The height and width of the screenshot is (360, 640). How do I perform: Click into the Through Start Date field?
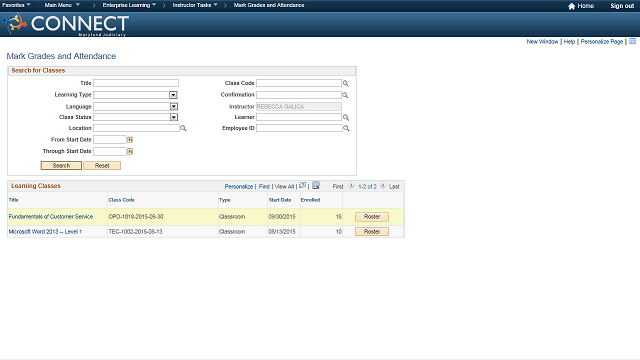point(110,151)
